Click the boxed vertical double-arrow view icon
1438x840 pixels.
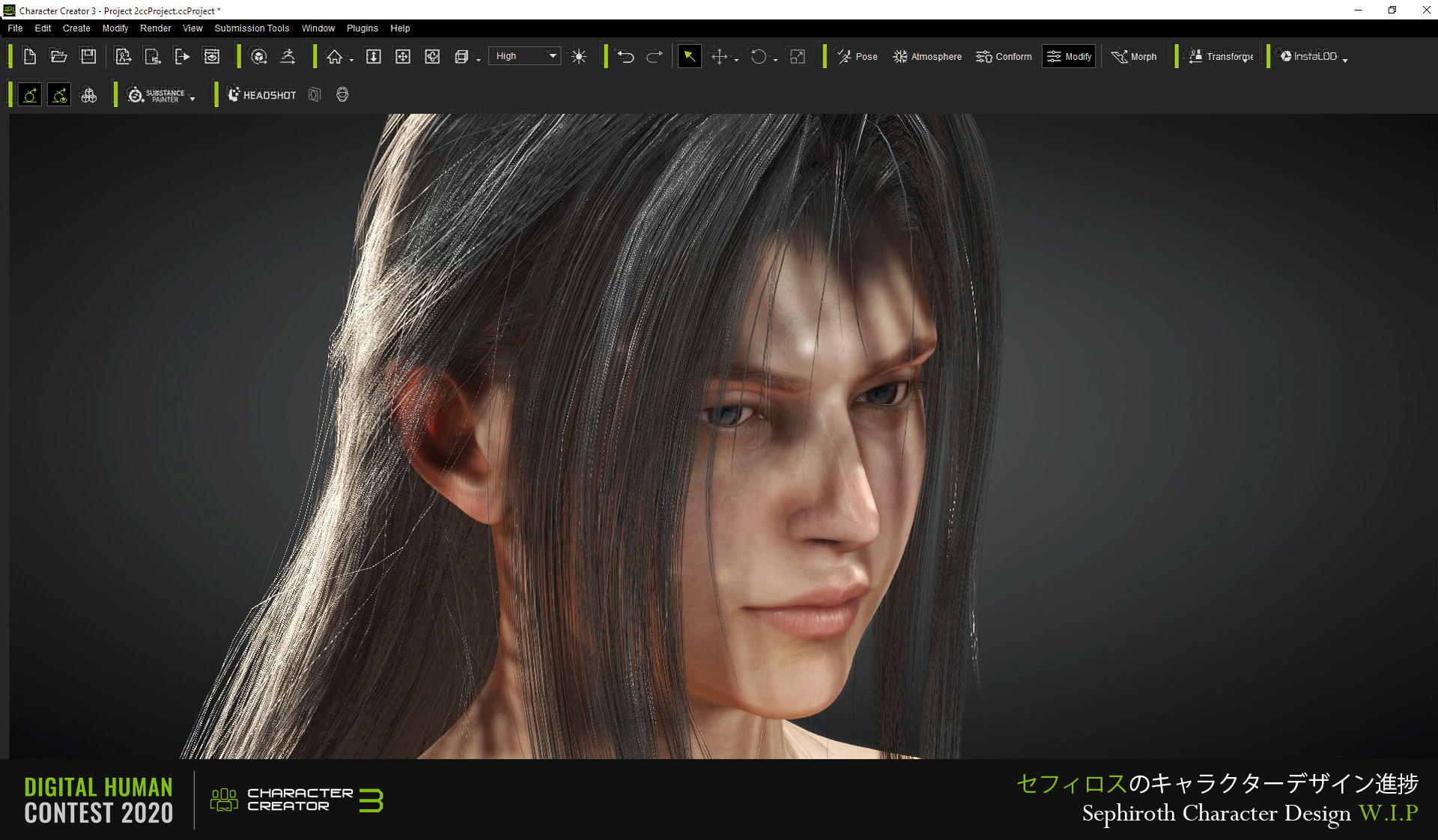(x=374, y=56)
